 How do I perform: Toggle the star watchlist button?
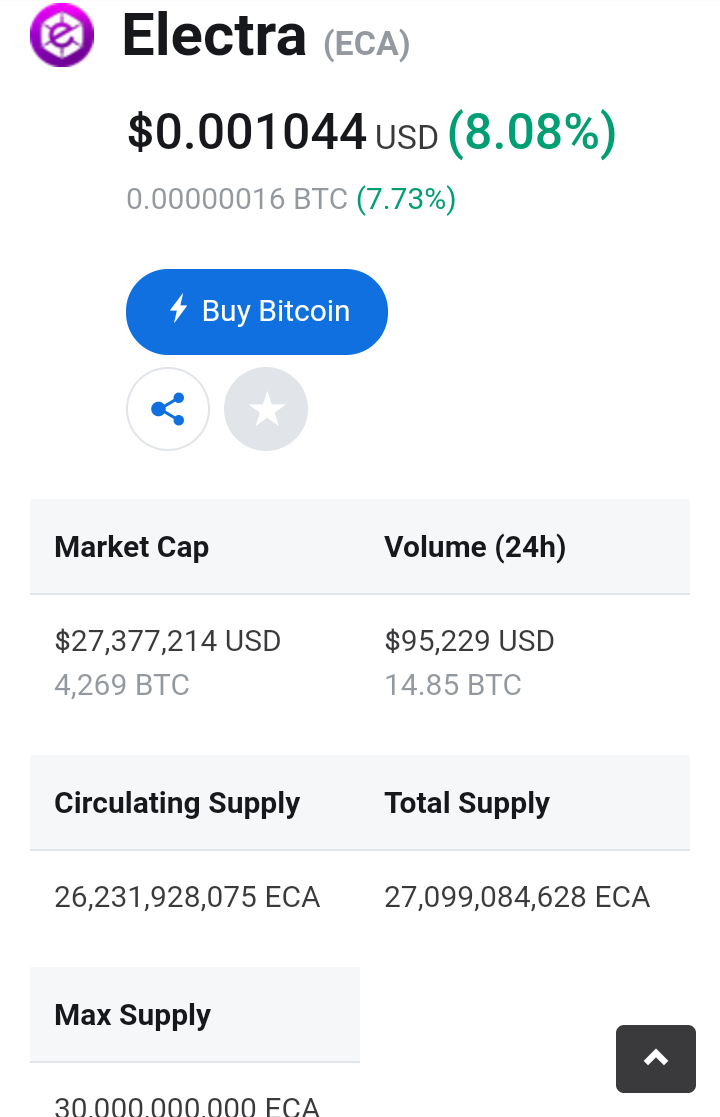point(266,409)
